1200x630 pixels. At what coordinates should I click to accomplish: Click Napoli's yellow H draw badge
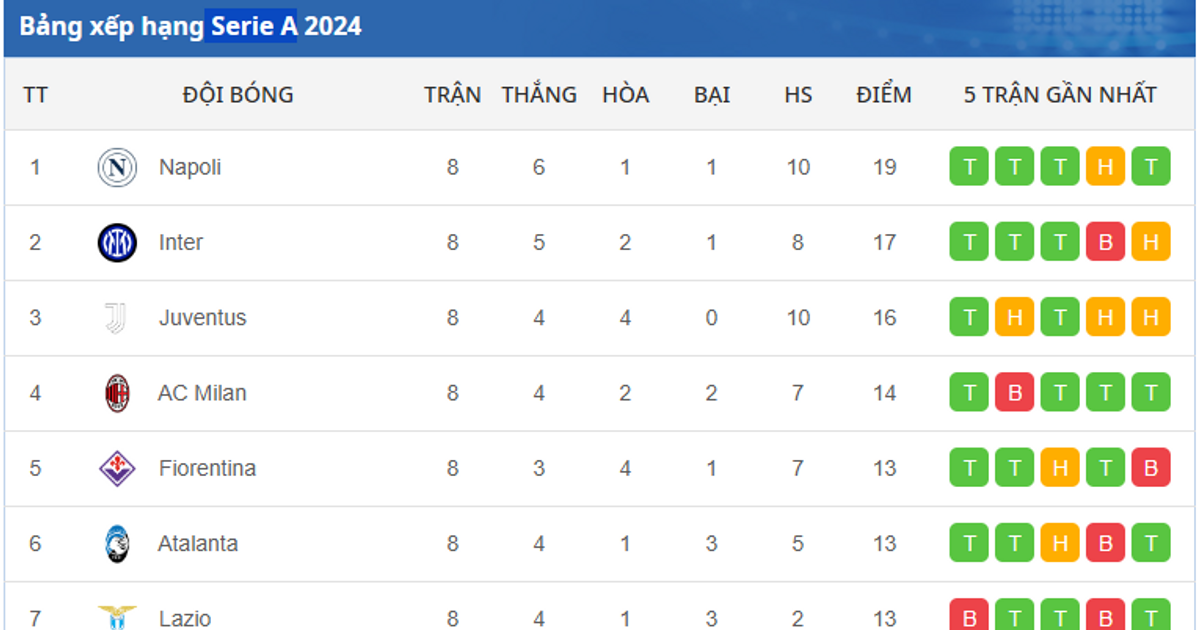tap(1105, 167)
